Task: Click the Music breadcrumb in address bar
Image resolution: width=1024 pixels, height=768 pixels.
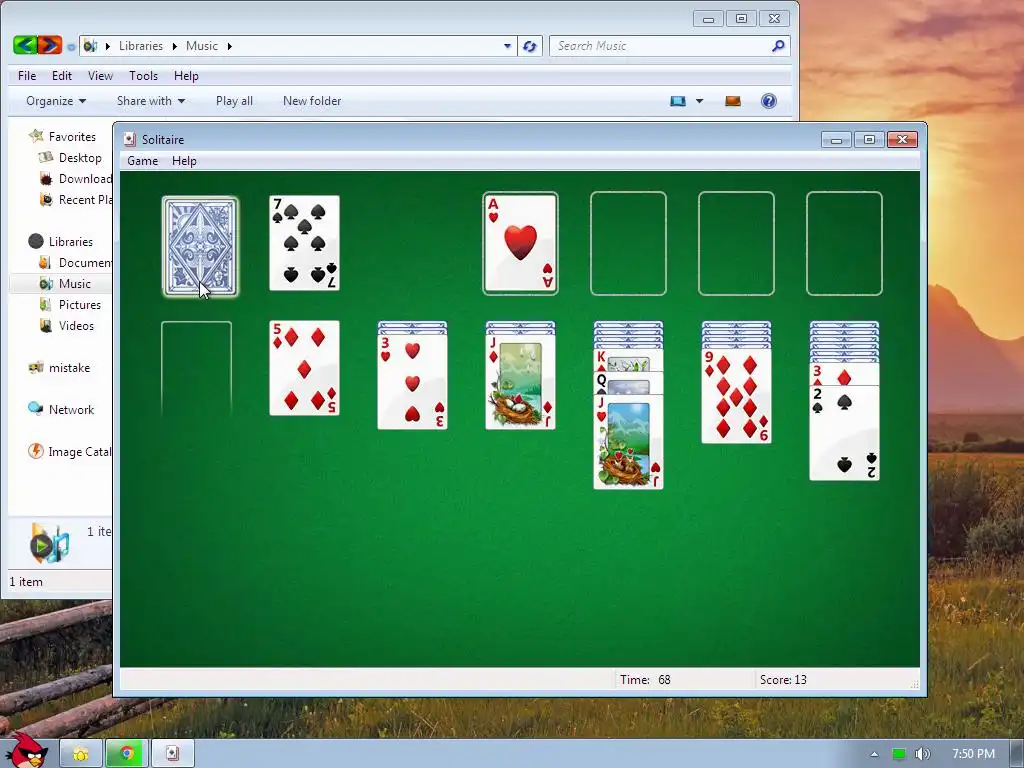Action: point(202,46)
